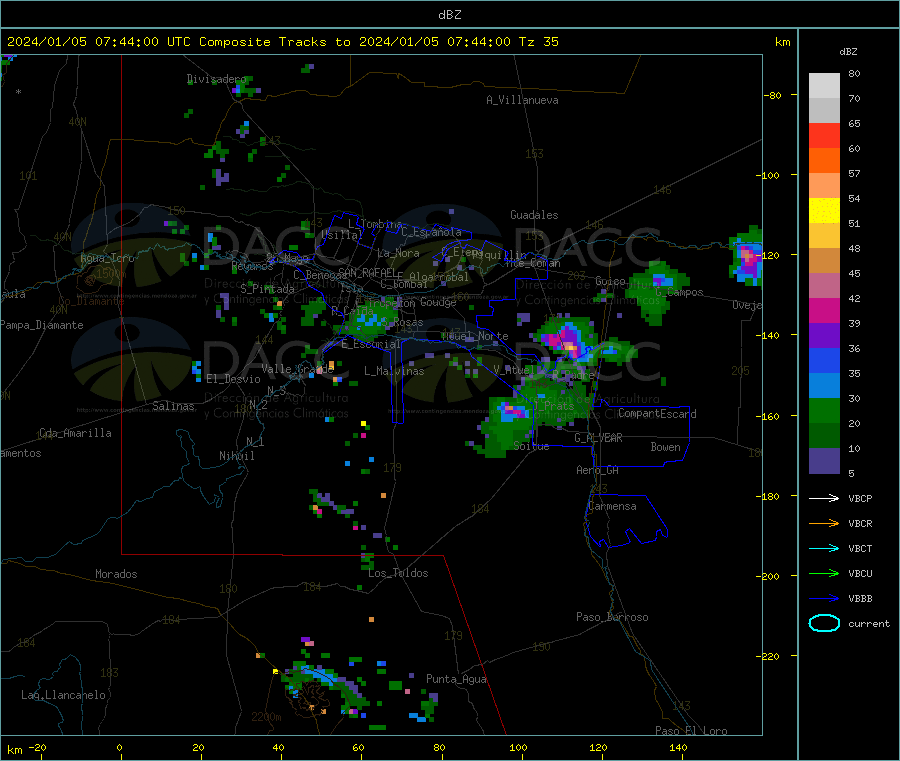Click the blue VBBB arrow legend icon

tap(824, 599)
